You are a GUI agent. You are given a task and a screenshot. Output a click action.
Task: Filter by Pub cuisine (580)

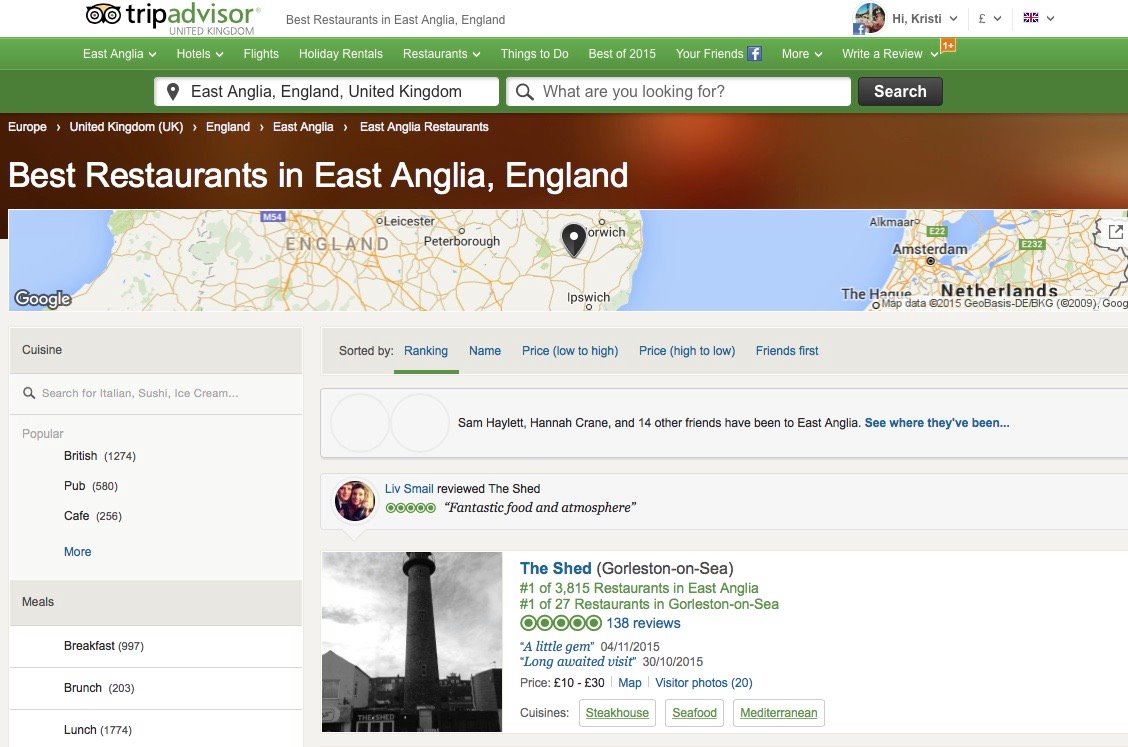[91, 486]
